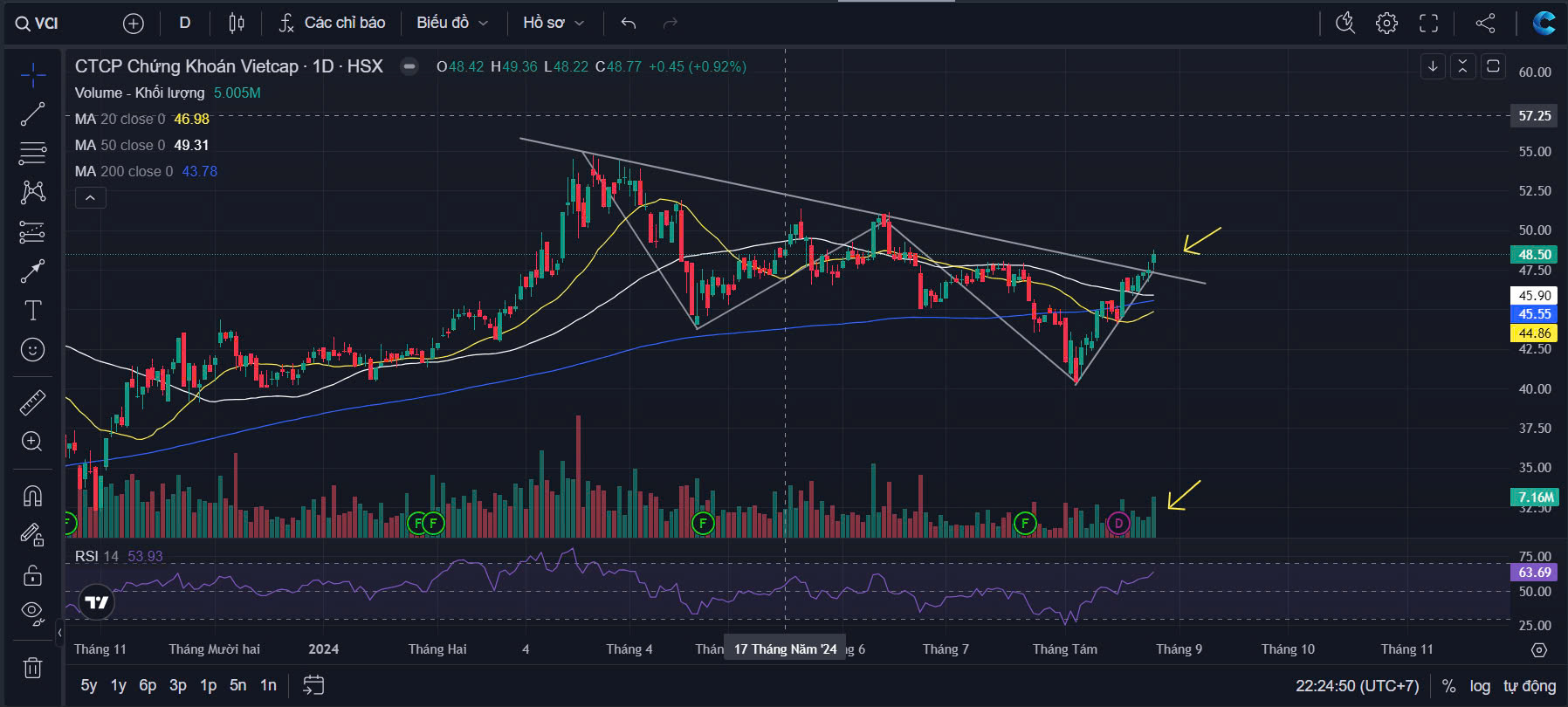Select the trend line drawing tool
The image size is (1568, 707).
(x=32, y=114)
